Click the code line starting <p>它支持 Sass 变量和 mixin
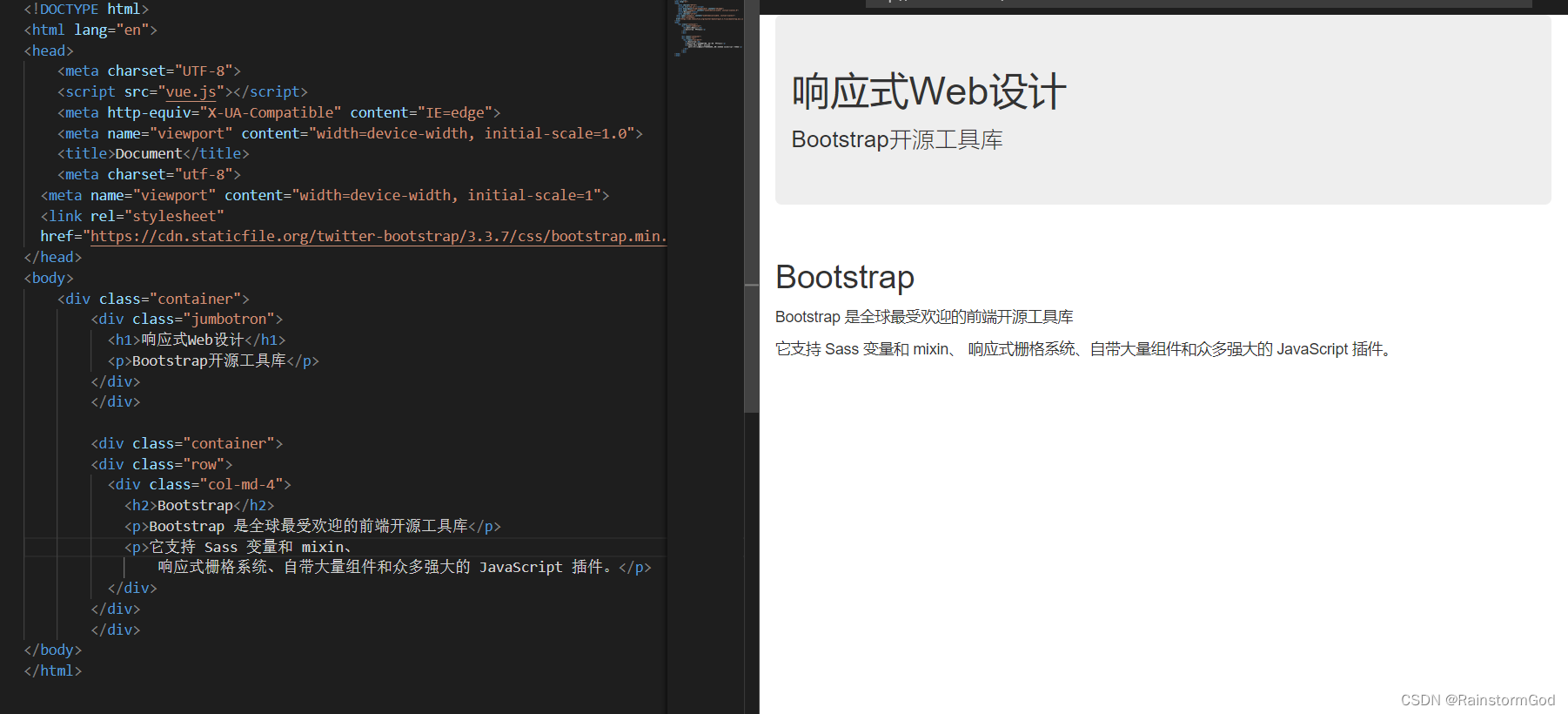The width and height of the screenshot is (1568, 714). tap(238, 547)
